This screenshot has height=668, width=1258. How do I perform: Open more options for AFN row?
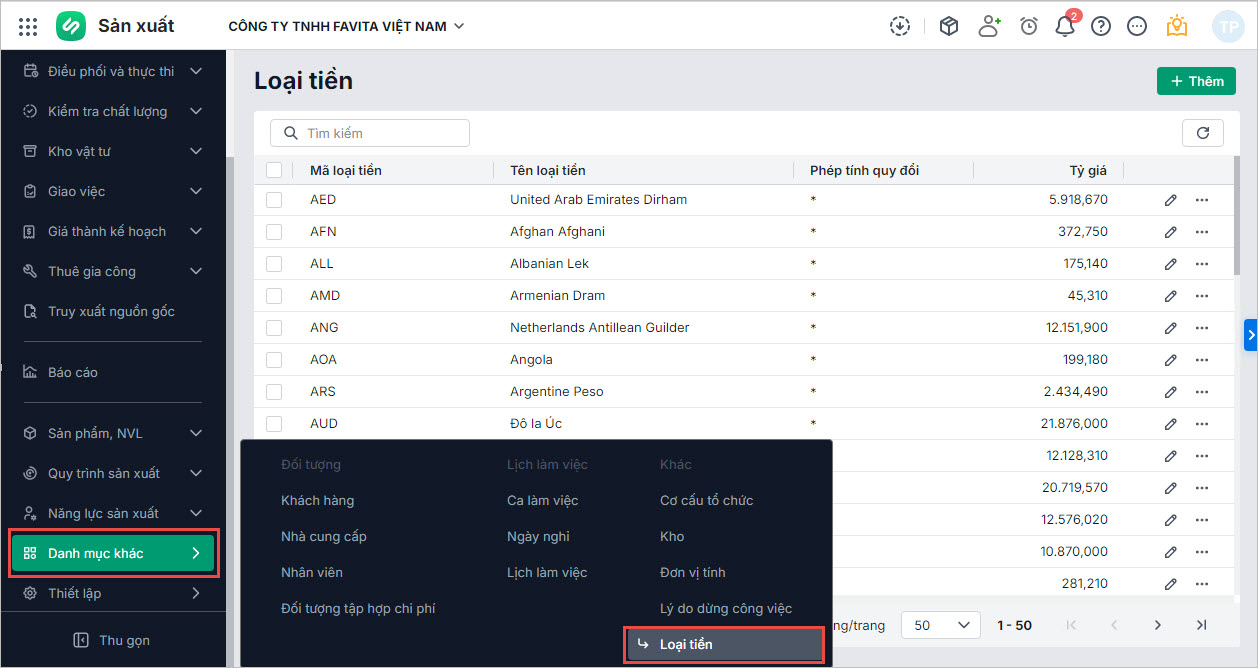[1202, 232]
